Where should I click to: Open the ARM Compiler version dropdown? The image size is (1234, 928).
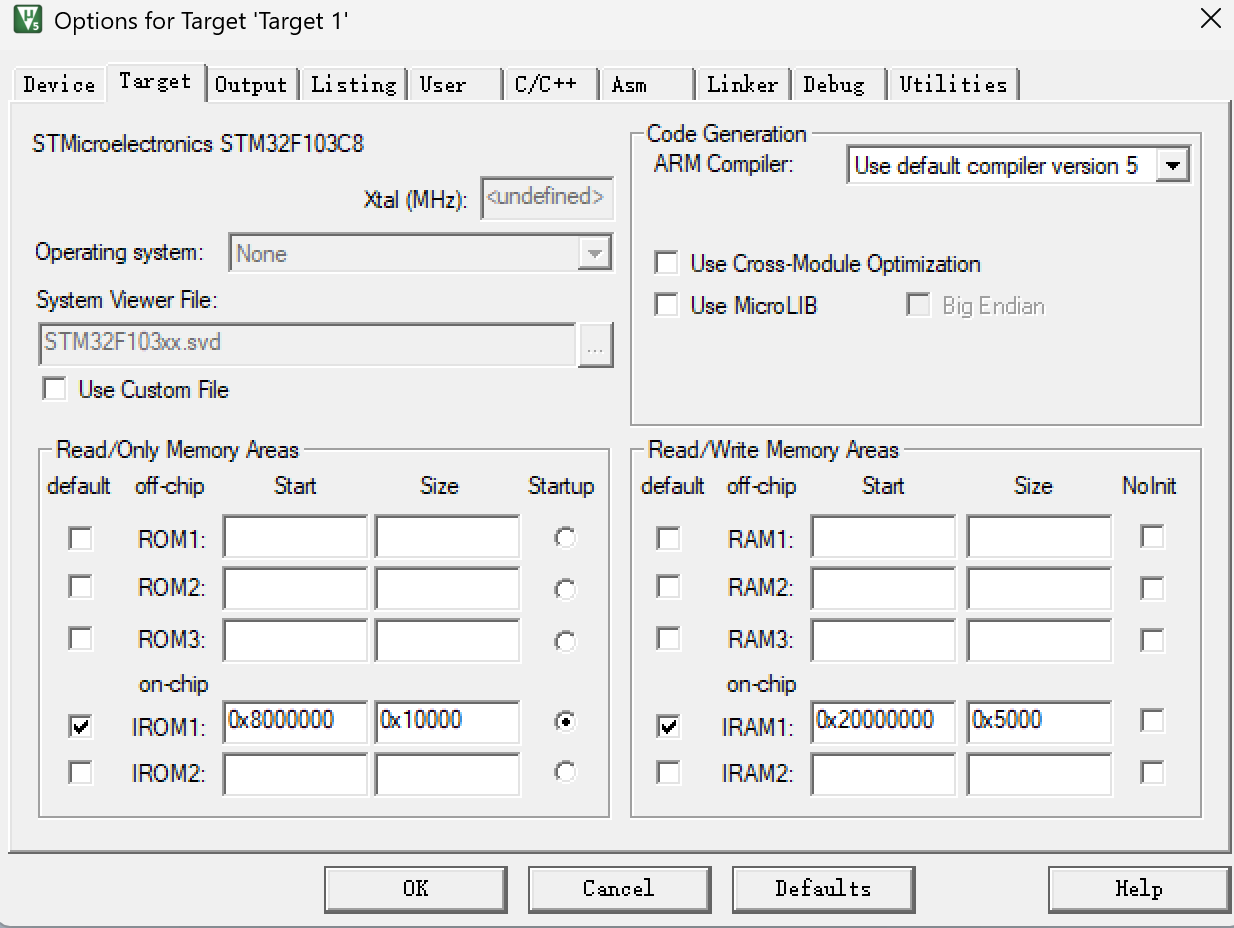click(x=1018, y=166)
